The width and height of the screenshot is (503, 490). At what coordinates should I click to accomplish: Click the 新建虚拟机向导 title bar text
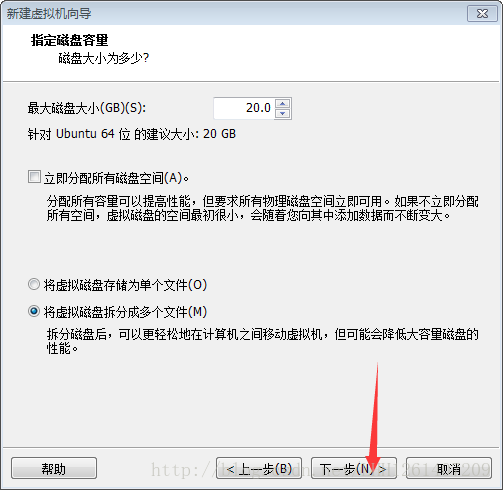pos(49,14)
